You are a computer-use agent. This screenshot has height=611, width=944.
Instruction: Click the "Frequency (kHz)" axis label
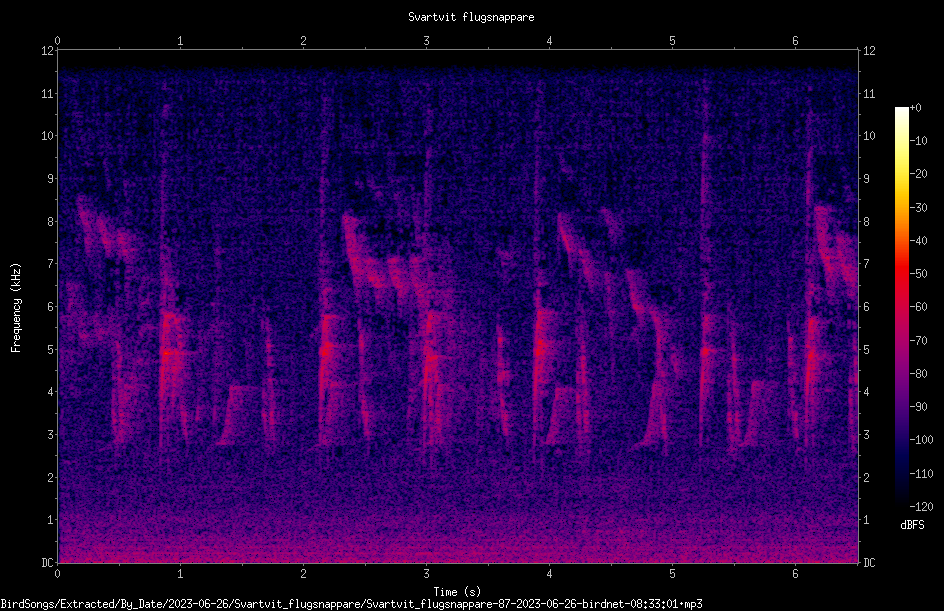(x=16, y=308)
